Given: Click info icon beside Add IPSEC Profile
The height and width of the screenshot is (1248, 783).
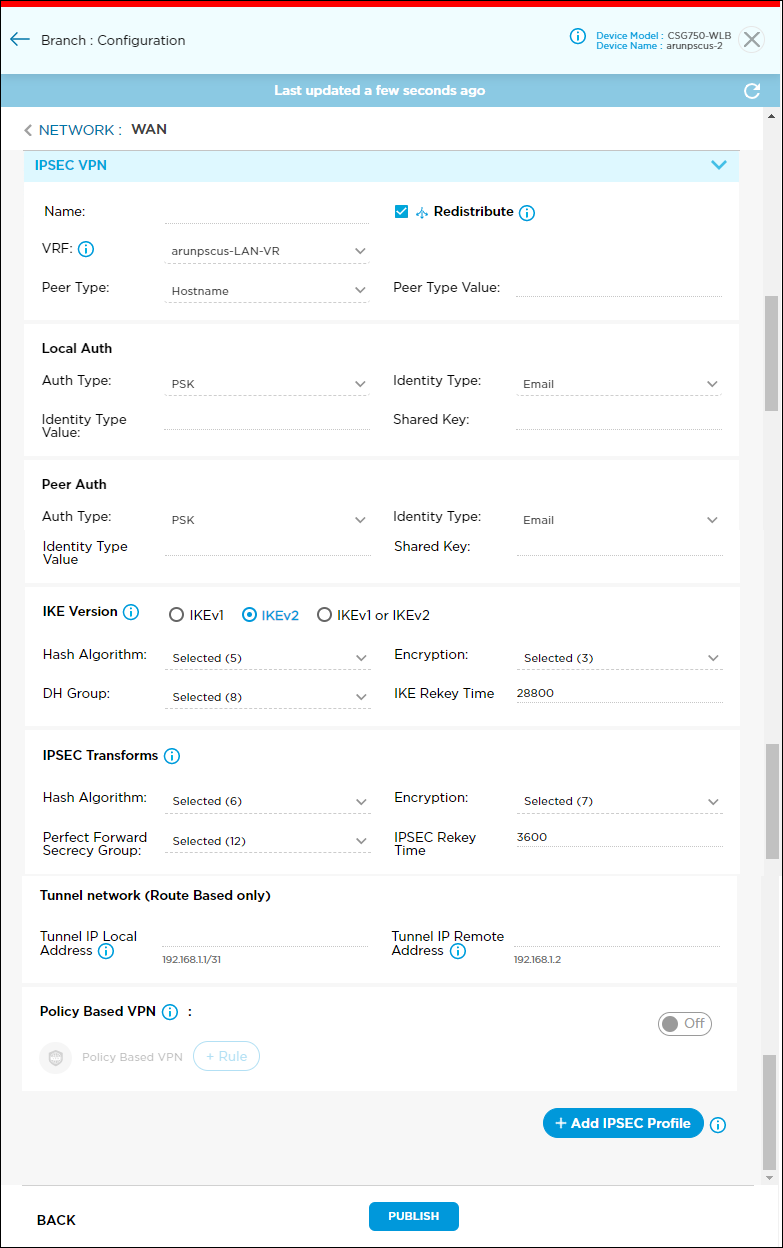Looking at the screenshot, I should click(x=718, y=1125).
